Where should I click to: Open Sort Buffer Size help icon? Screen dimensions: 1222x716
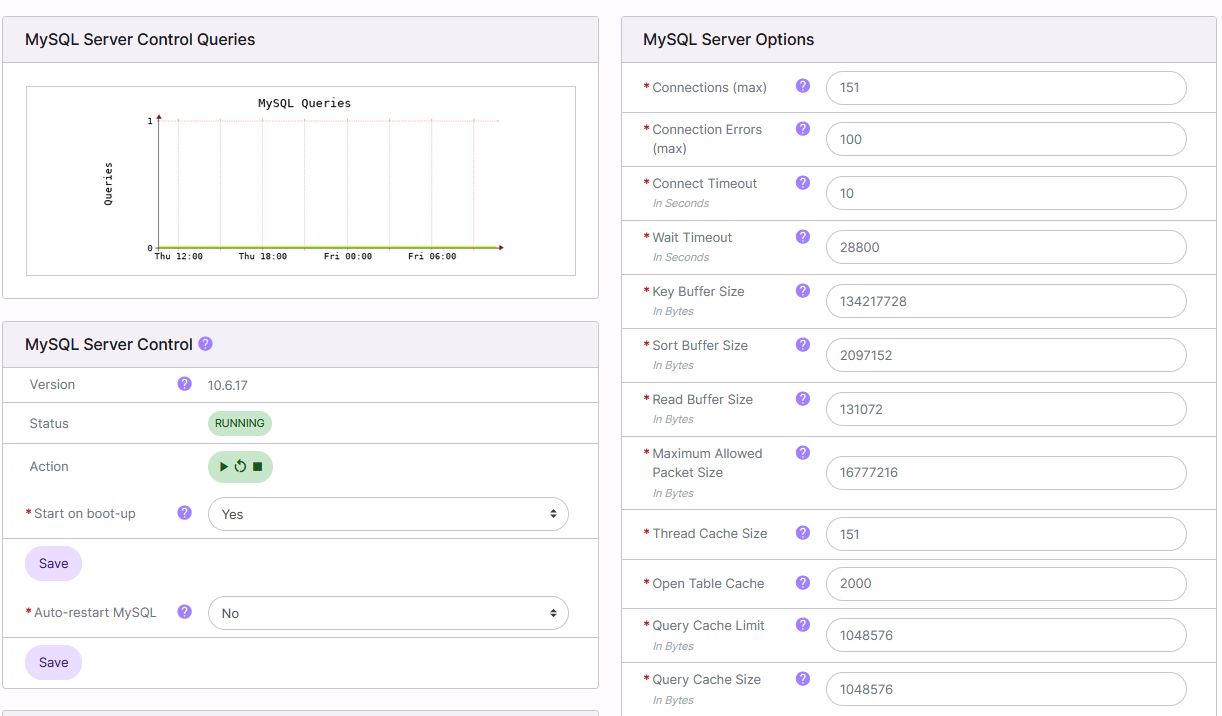(802, 344)
